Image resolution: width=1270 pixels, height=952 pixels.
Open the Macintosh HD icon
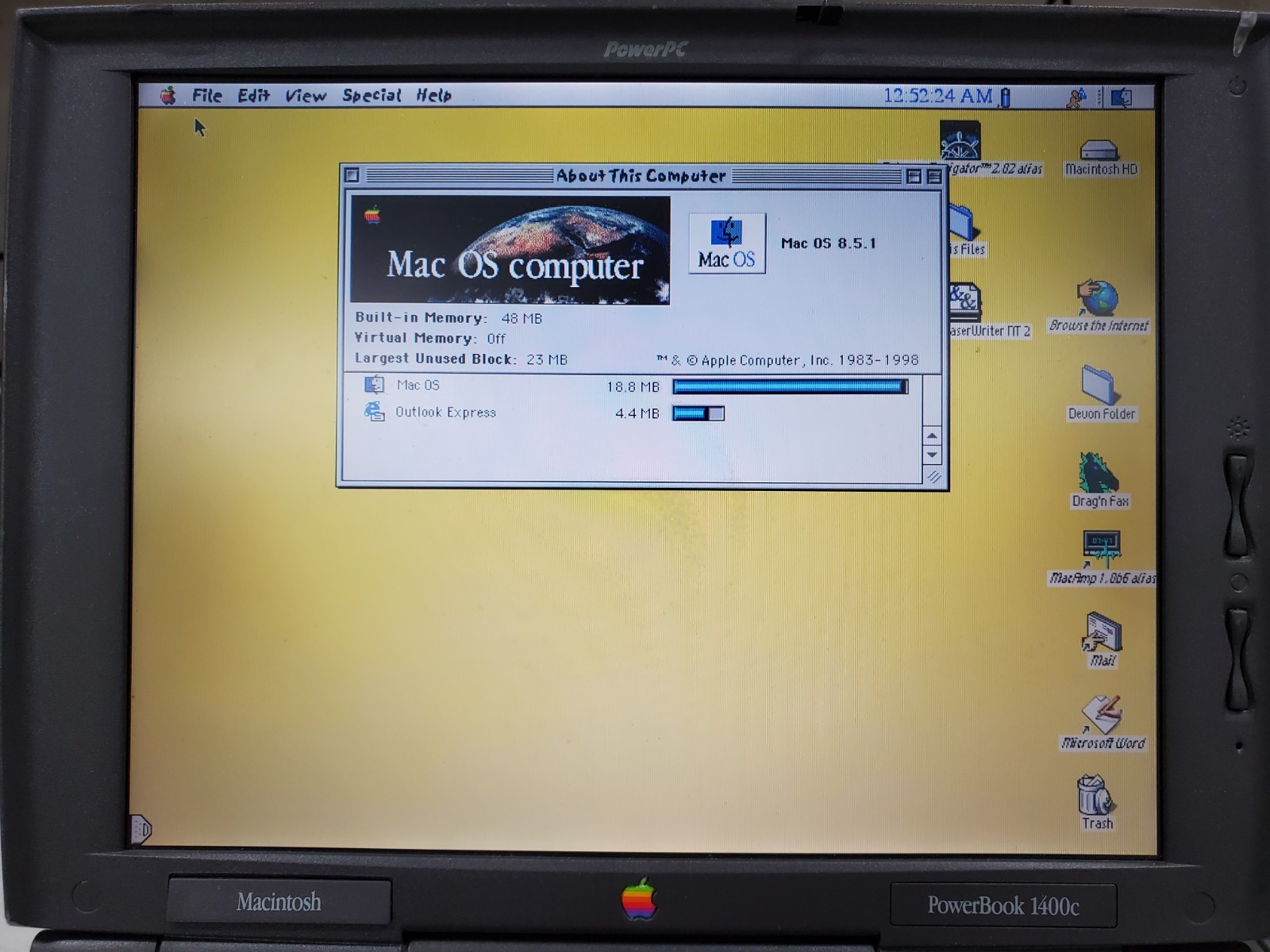[1102, 151]
